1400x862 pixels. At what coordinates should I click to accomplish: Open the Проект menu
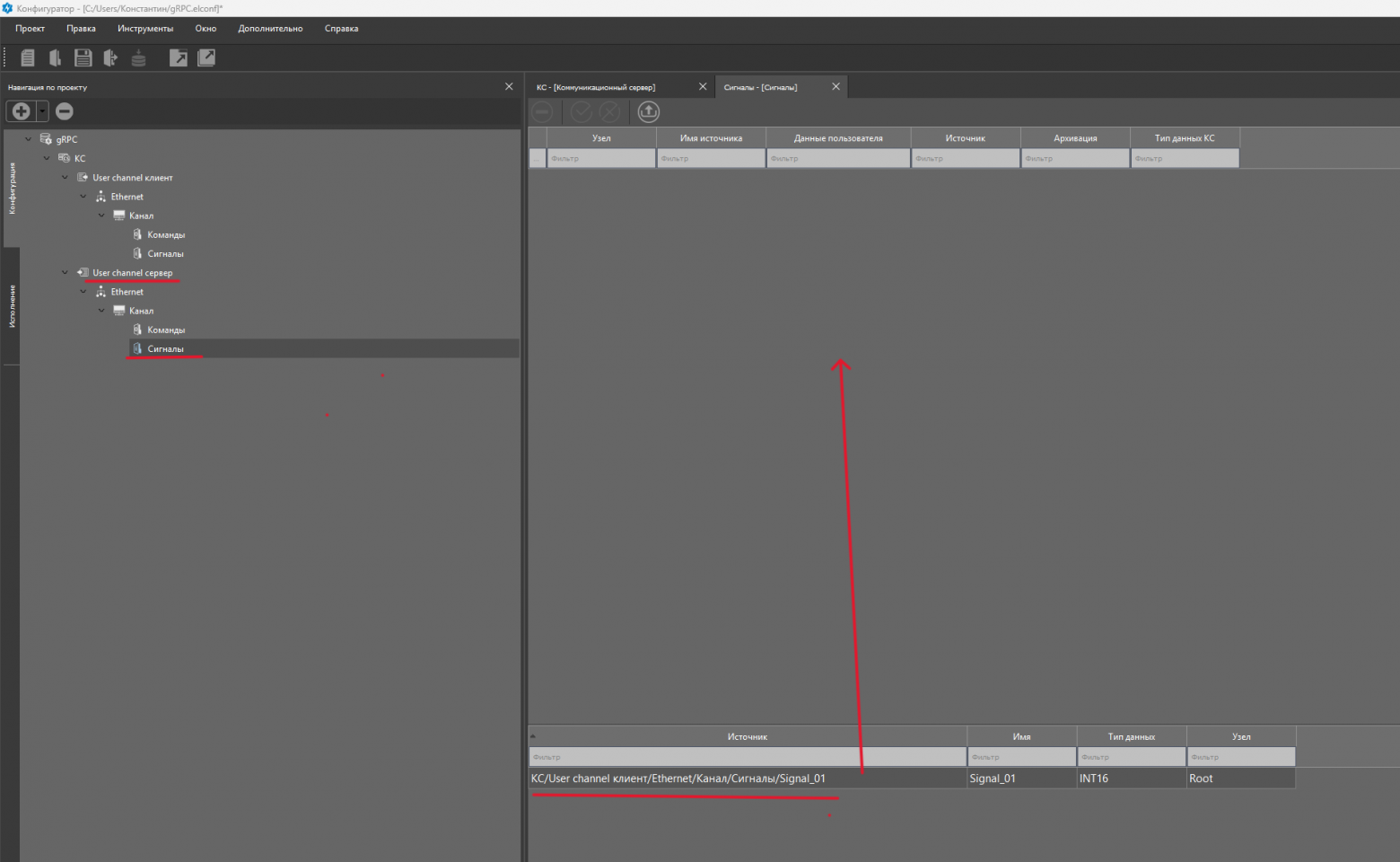click(x=30, y=29)
